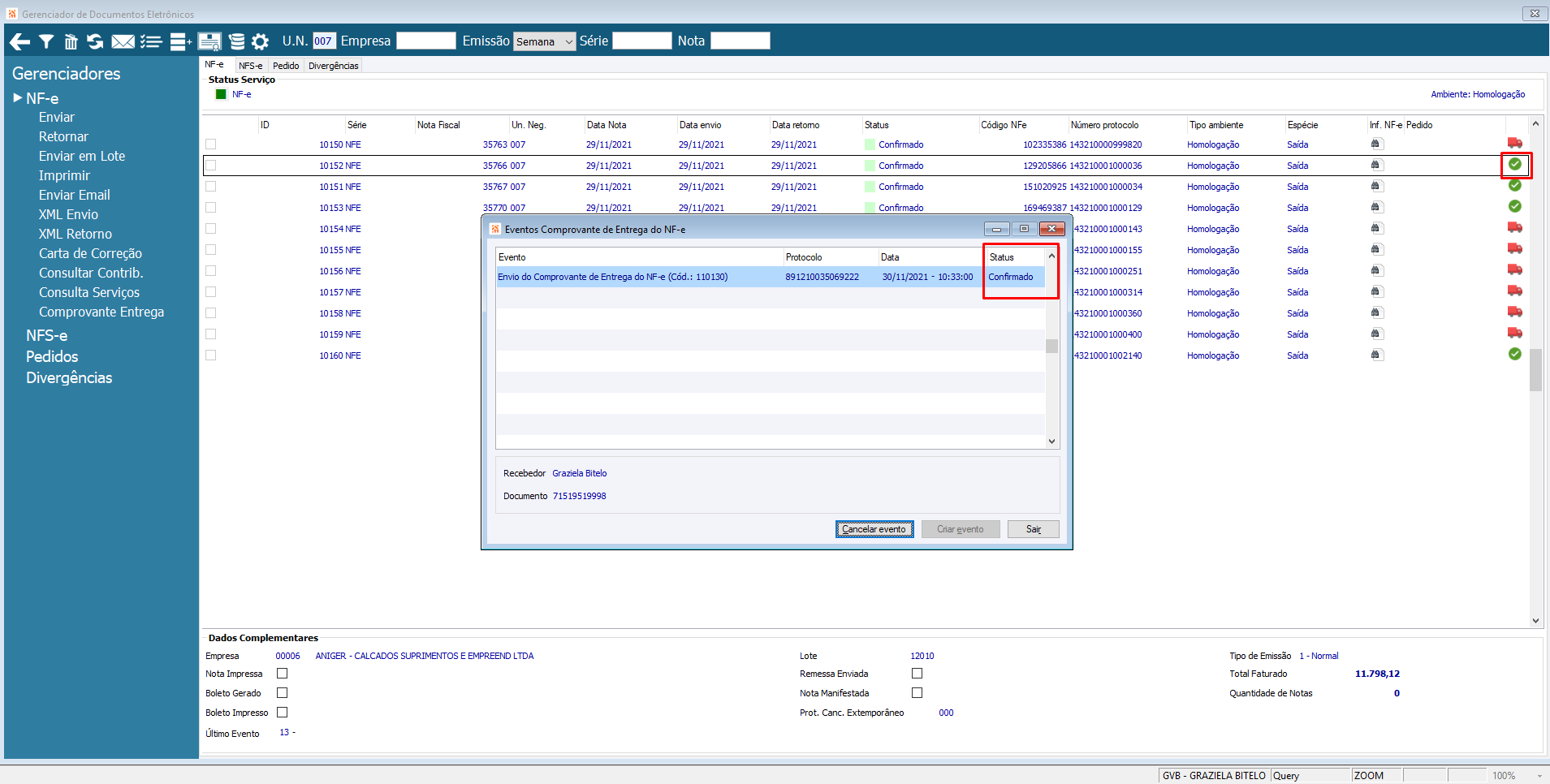Open Carta de Correção in sidebar

point(90,254)
